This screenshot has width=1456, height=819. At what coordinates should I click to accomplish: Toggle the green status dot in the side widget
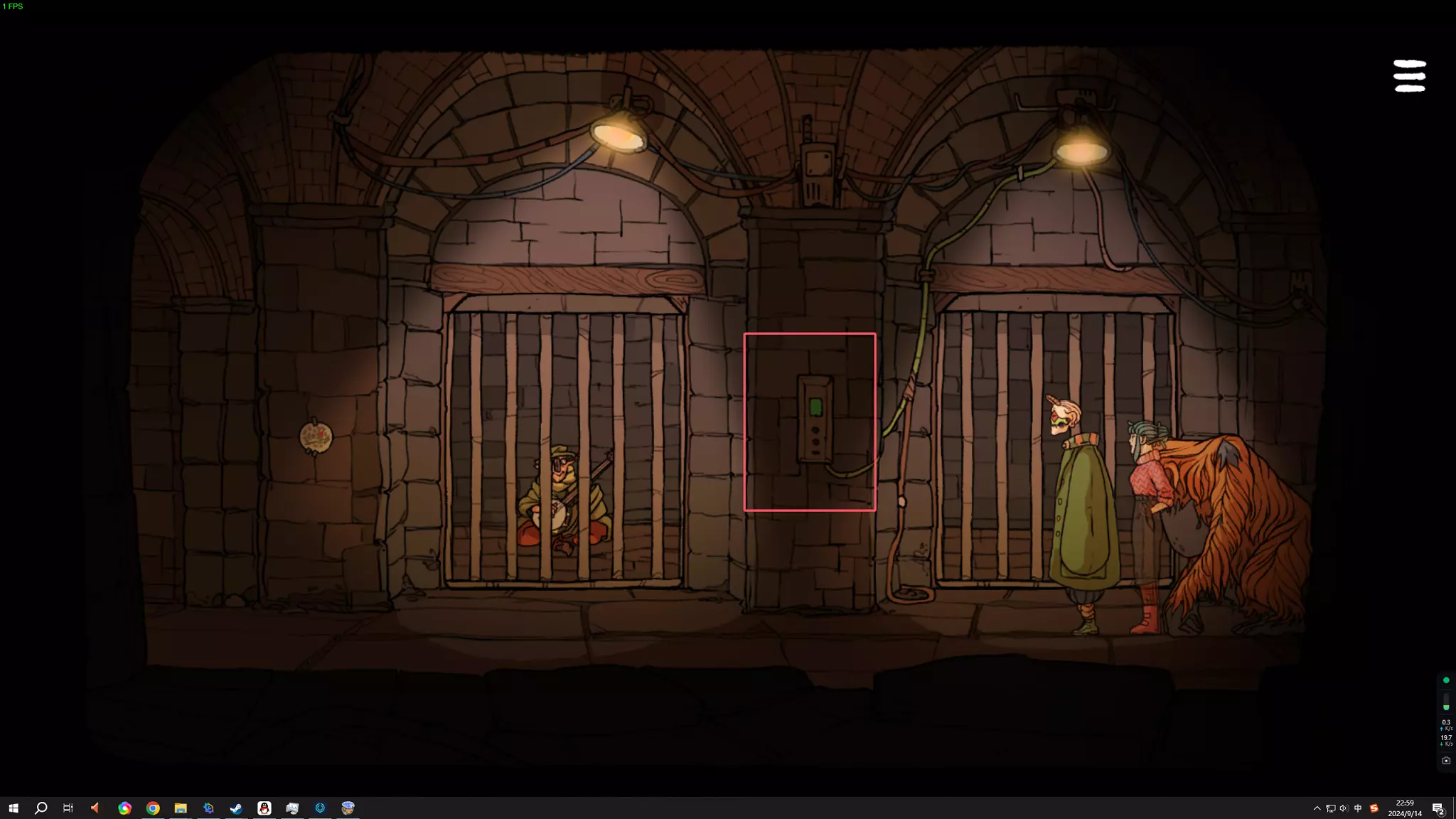click(x=1446, y=680)
